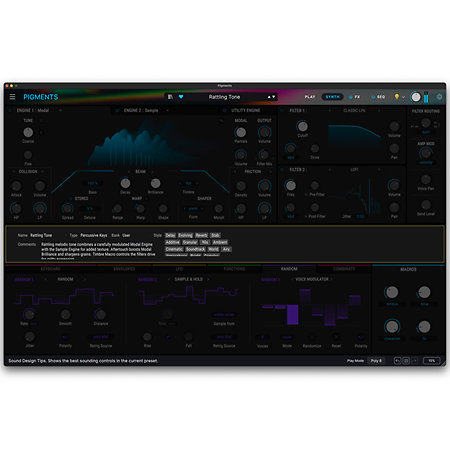Click the Voice Pan knob

tap(426, 179)
